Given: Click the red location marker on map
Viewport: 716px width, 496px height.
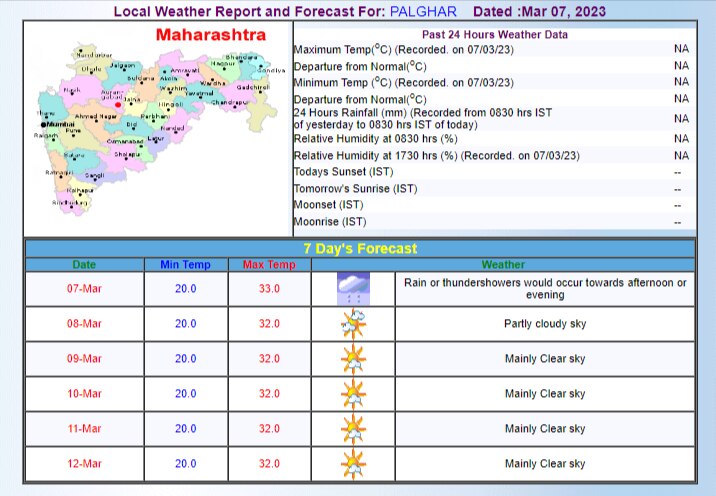Looking at the screenshot, I should click(118, 103).
